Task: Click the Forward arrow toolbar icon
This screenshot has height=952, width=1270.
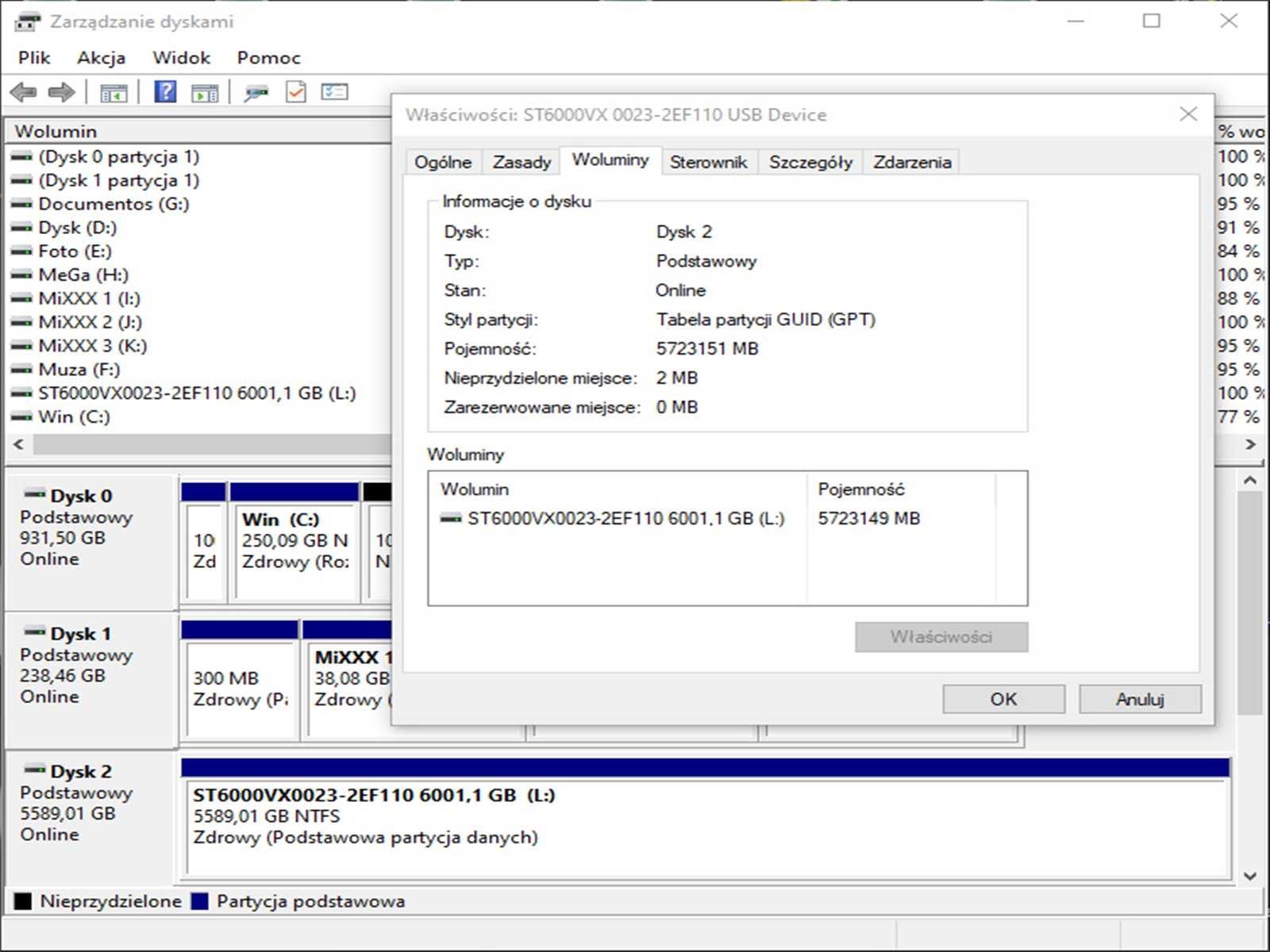Action: click(61, 92)
